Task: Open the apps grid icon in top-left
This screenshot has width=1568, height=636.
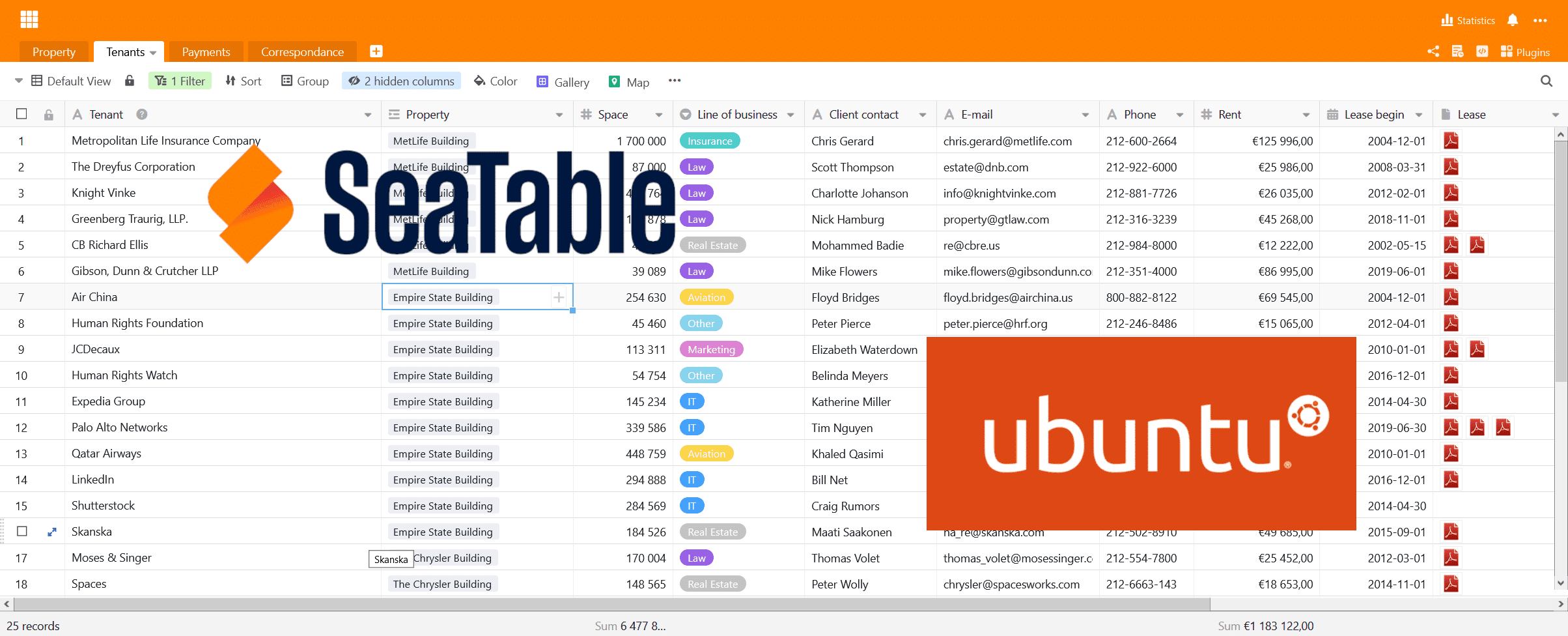Action: [x=29, y=20]
